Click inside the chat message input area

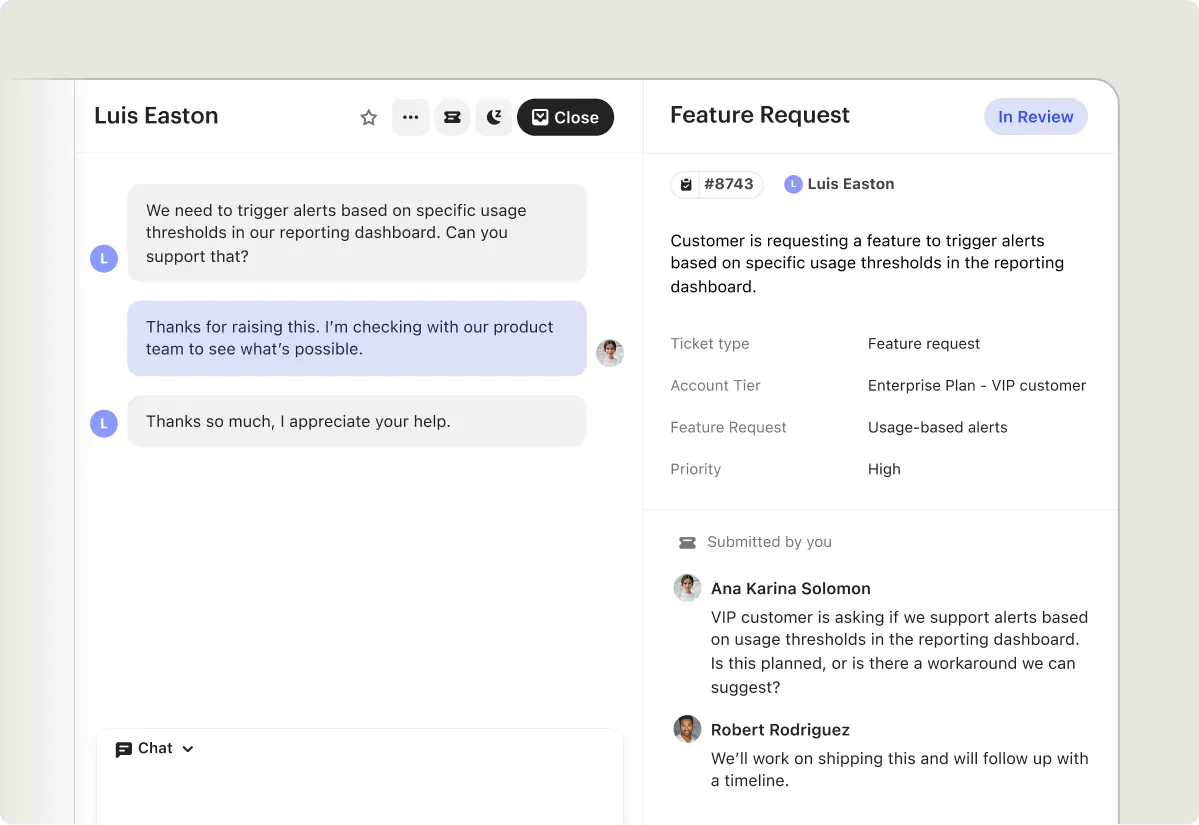click(360, 790)
